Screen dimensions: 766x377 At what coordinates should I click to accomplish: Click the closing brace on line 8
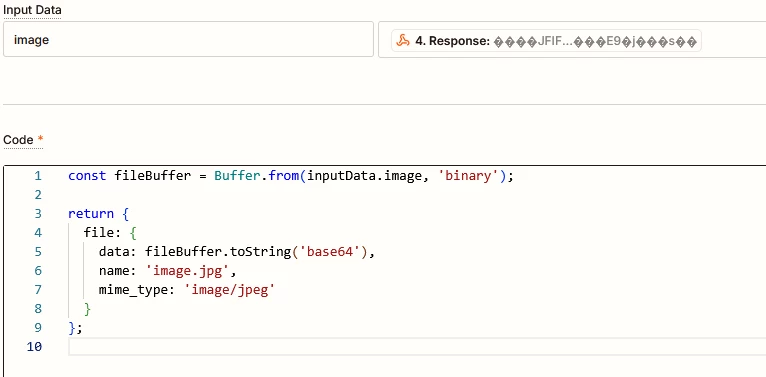tap(87, 309)
